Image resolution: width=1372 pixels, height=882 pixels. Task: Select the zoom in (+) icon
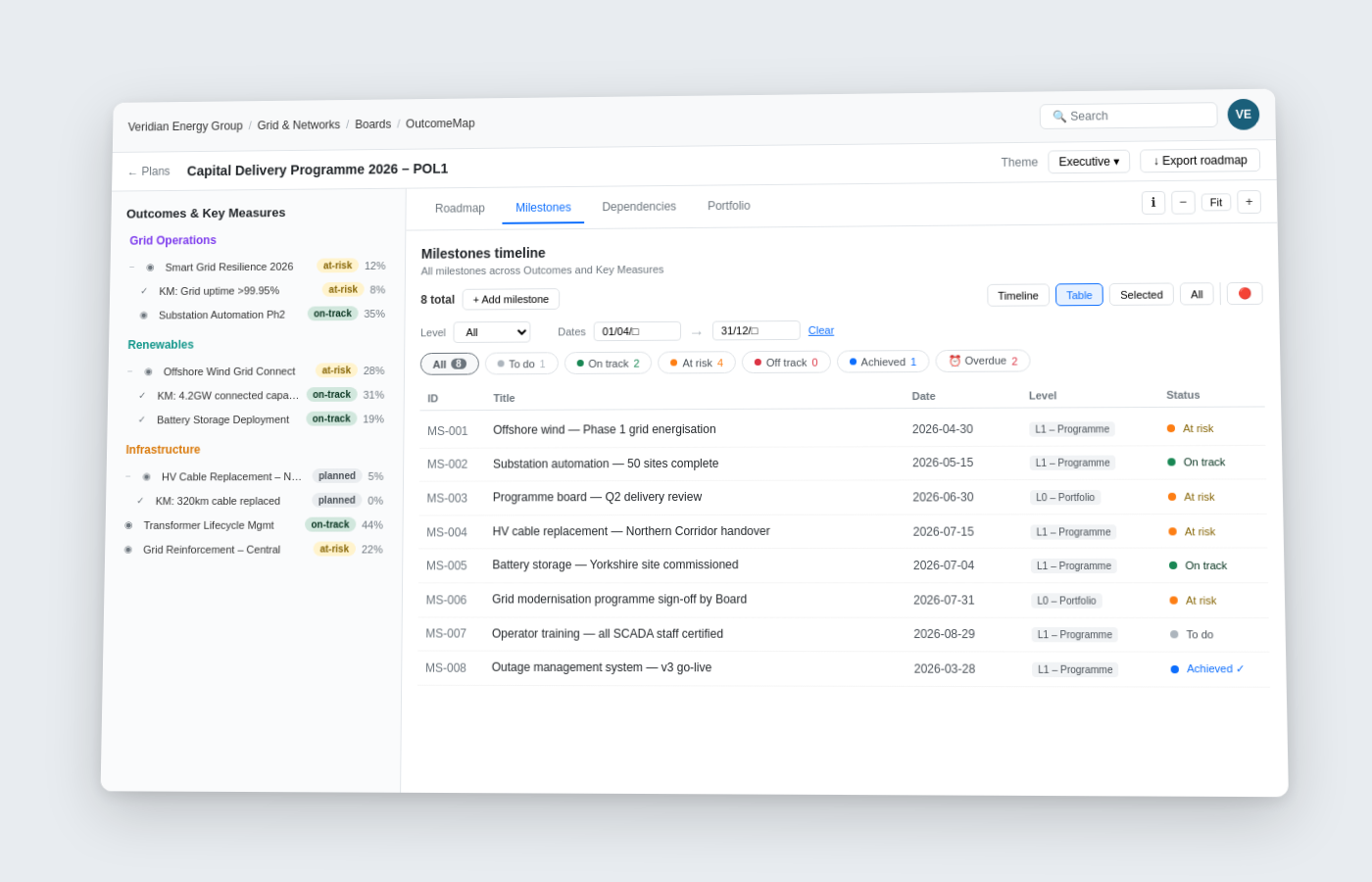1249,202
